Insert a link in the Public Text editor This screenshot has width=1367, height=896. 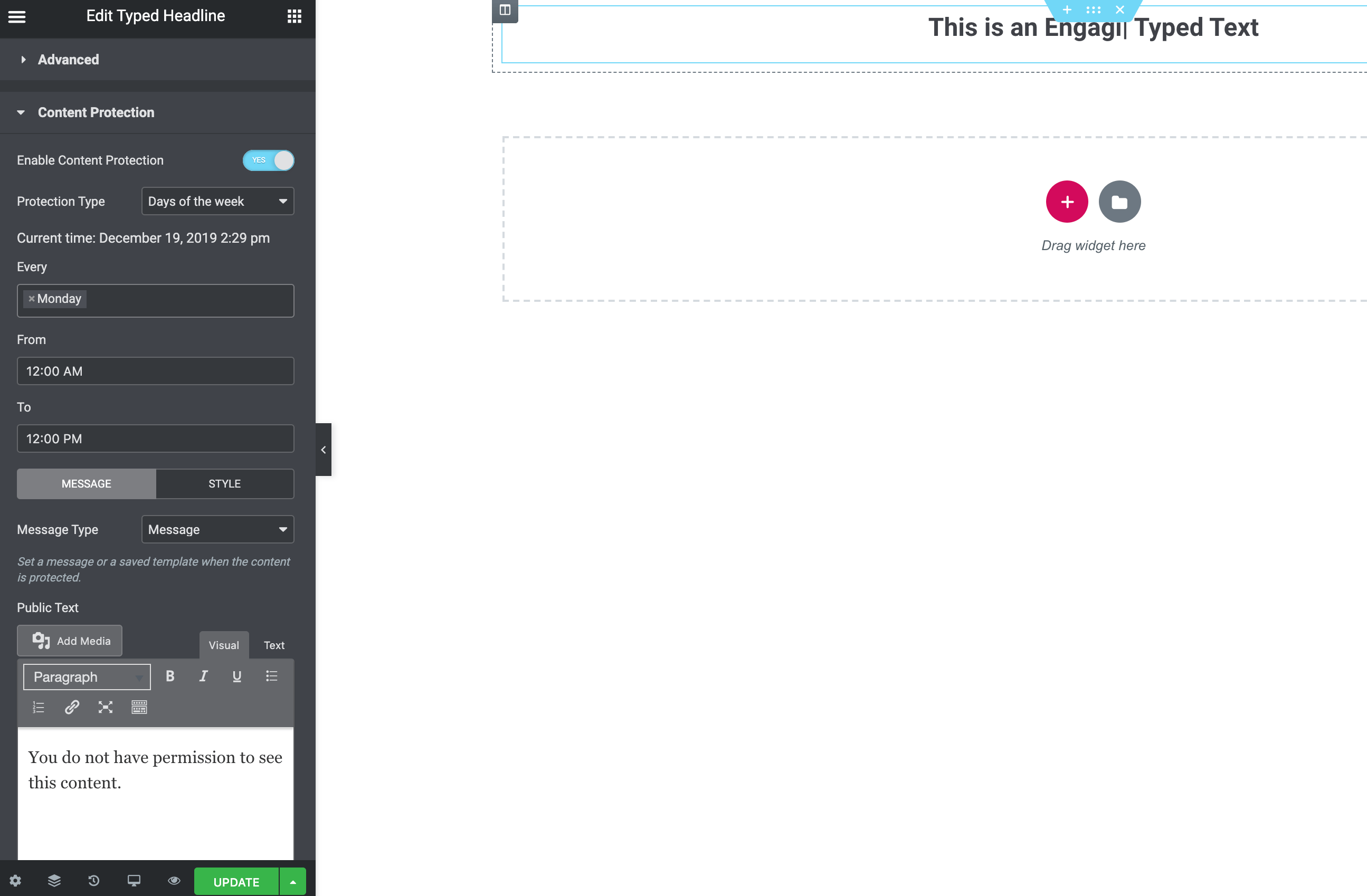pyautogui.click(x=71, y=707)
